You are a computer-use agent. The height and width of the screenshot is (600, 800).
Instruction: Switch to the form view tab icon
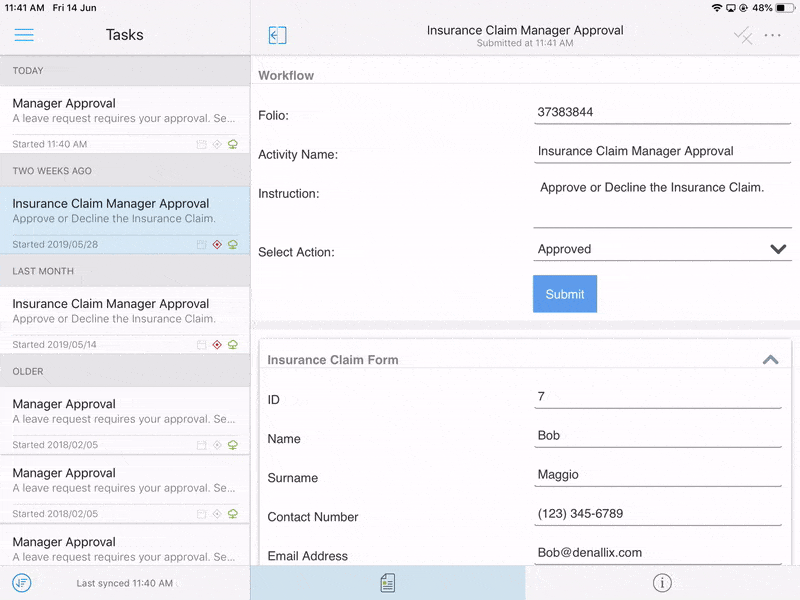[x=388, y=583]
